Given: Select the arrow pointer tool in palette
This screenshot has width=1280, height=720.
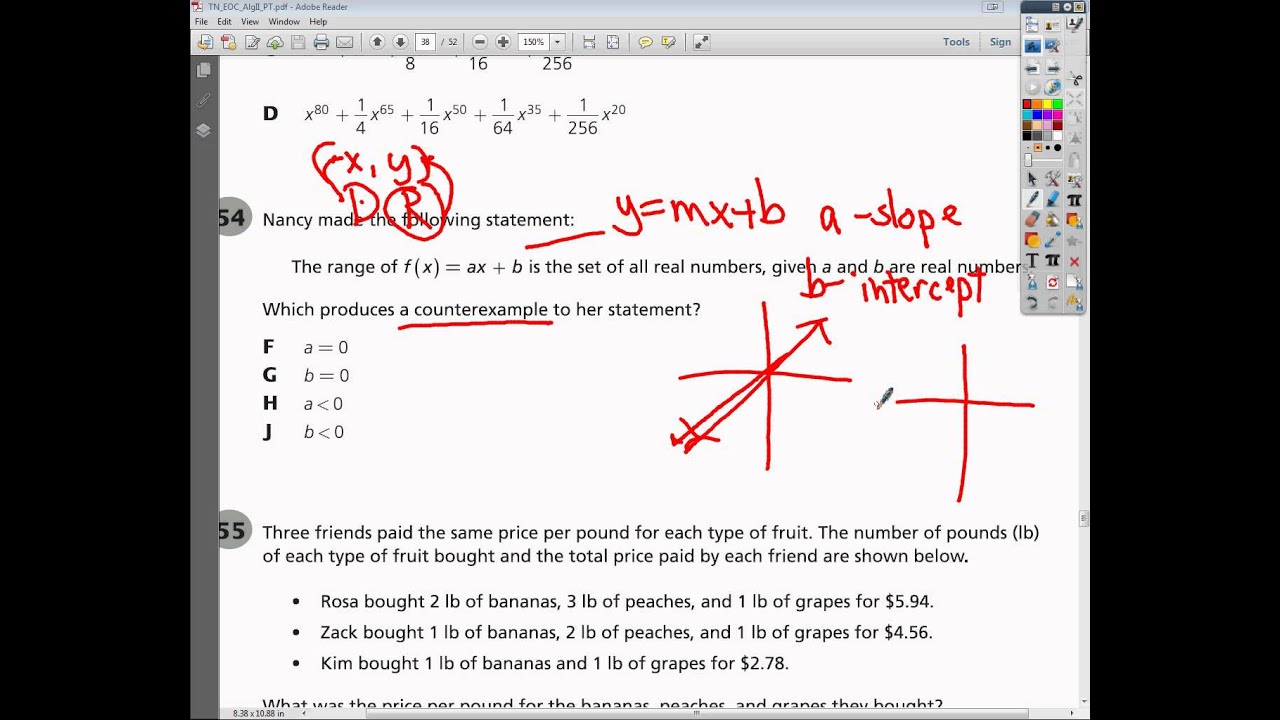Looking at the screenshot, I should pyautogui.click(x=1032, y=178).
